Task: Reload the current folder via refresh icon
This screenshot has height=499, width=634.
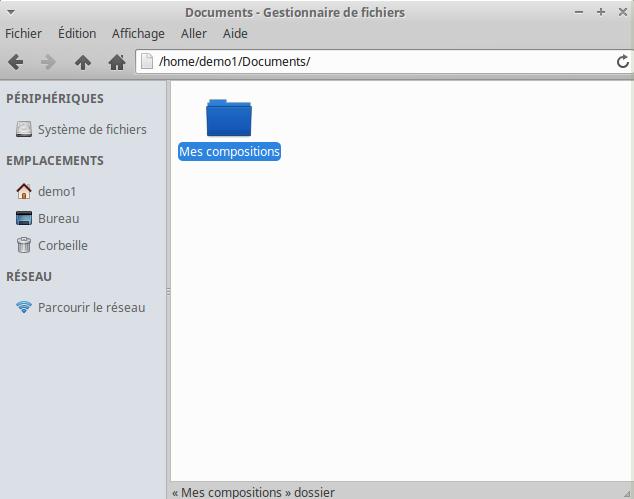Action: tap(623, 62)
